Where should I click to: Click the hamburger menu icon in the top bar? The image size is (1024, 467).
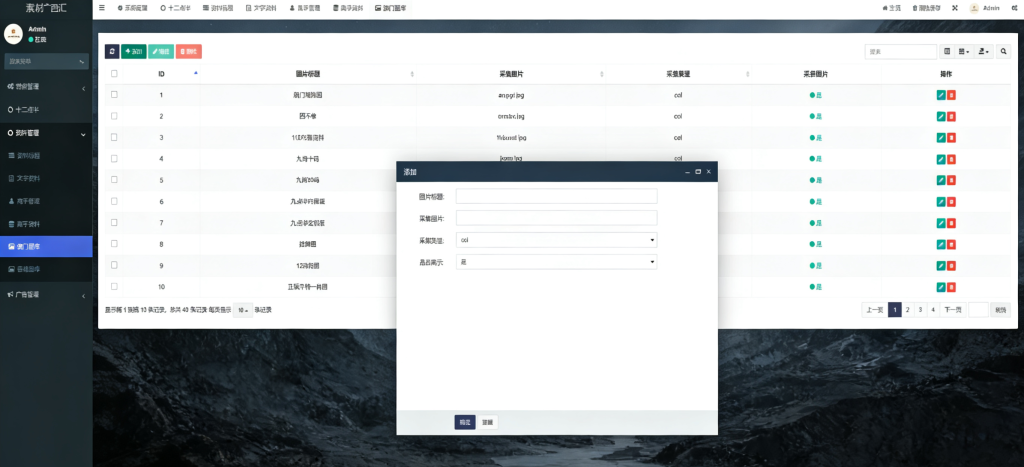coord(102,8)
